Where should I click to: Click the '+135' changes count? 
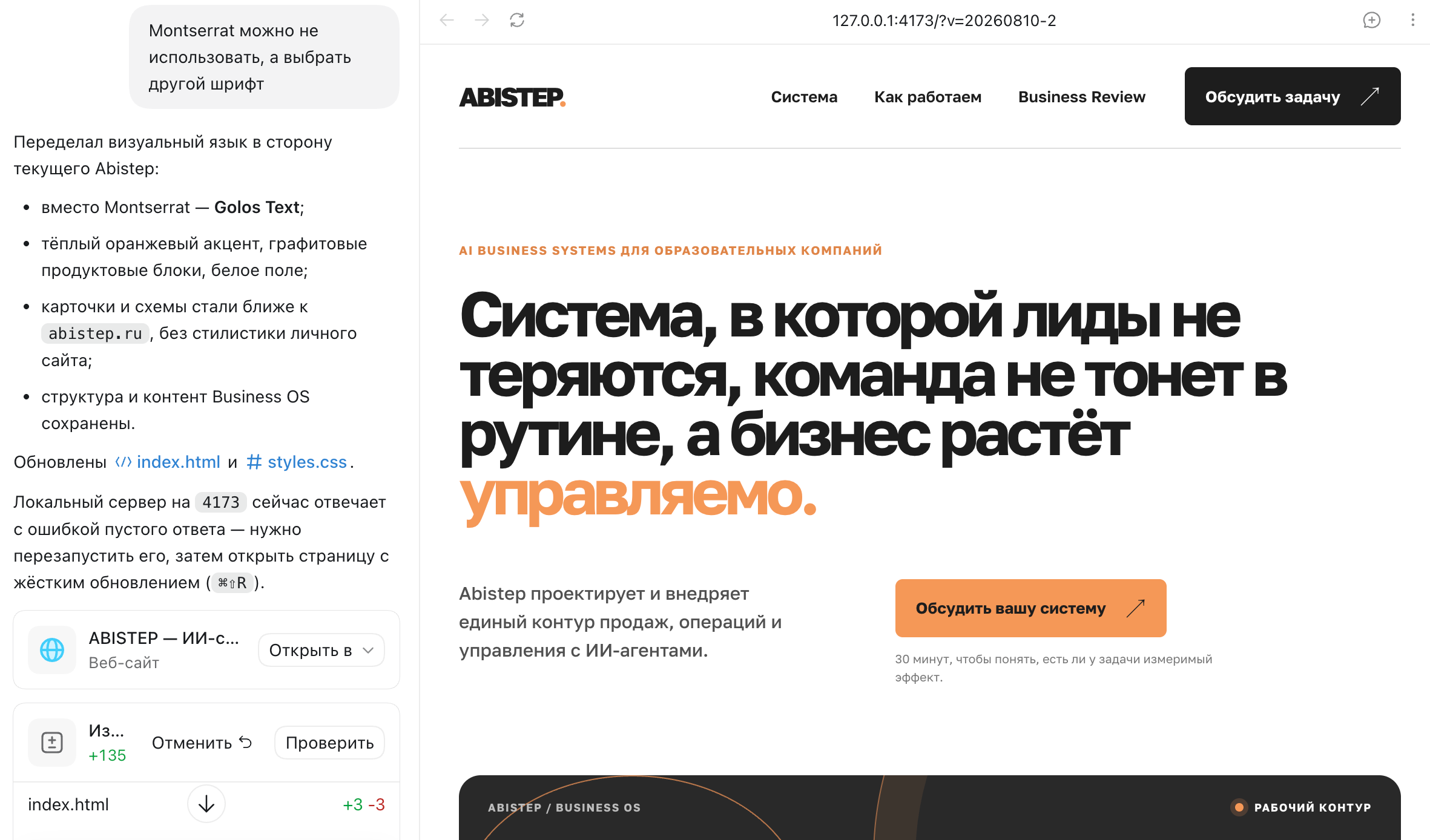(x=107, y=755)
